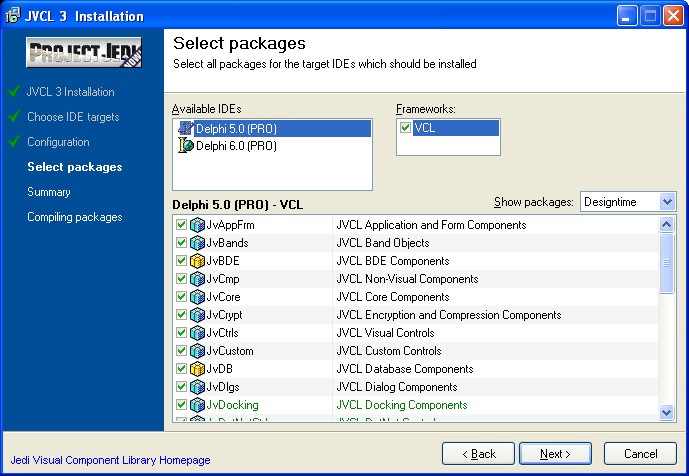Click the JvDocking package icon
This screenshot has width=689, height=476.
tap(197, 405)
